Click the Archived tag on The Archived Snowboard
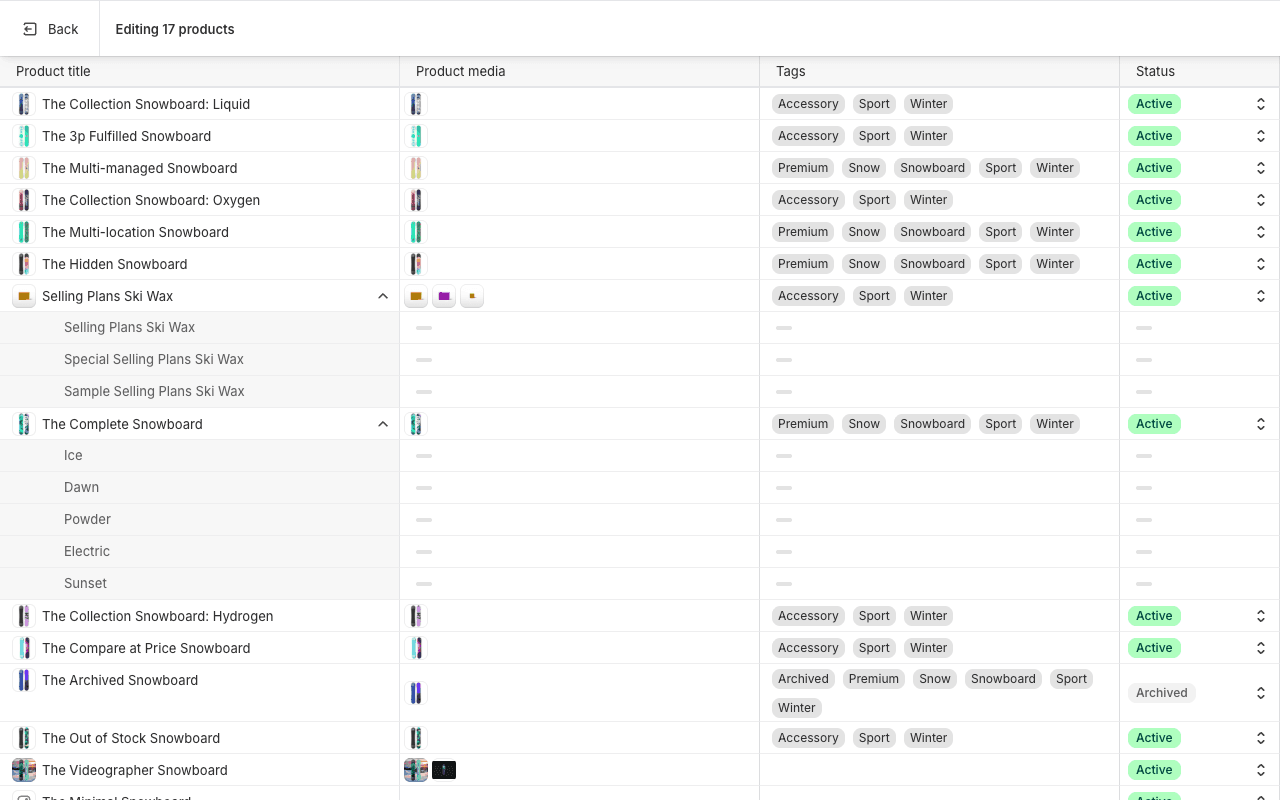 (x=803, y=679)
